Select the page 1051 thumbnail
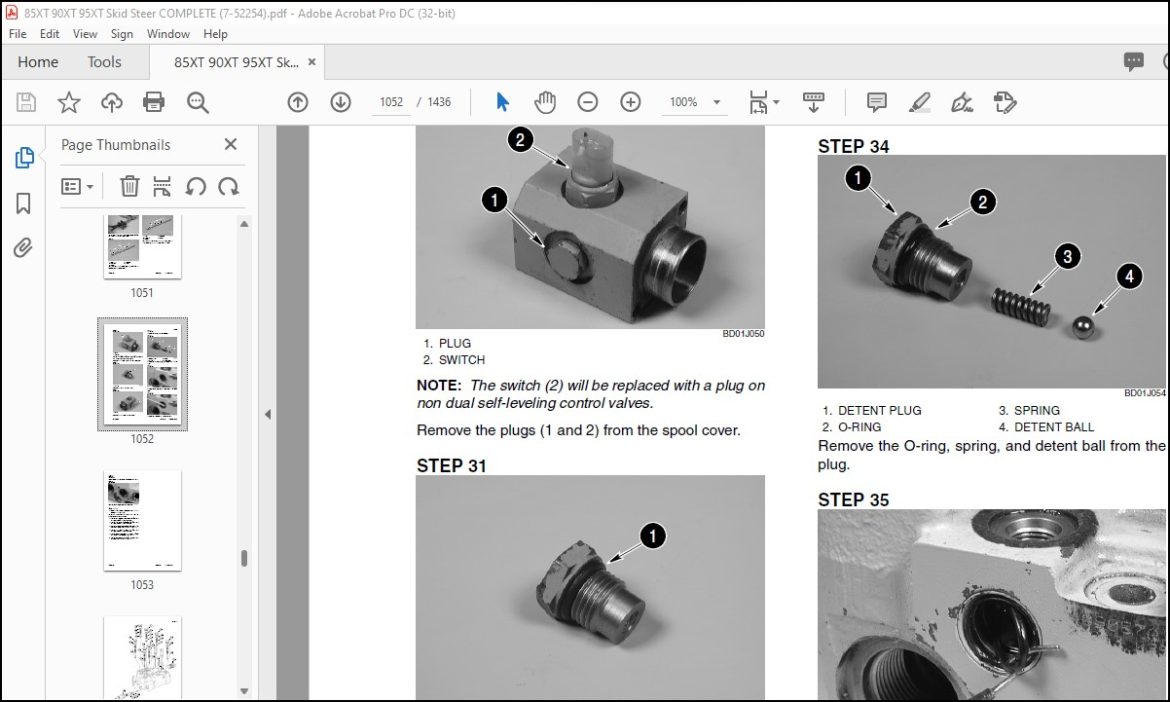 tap(143, 246)
